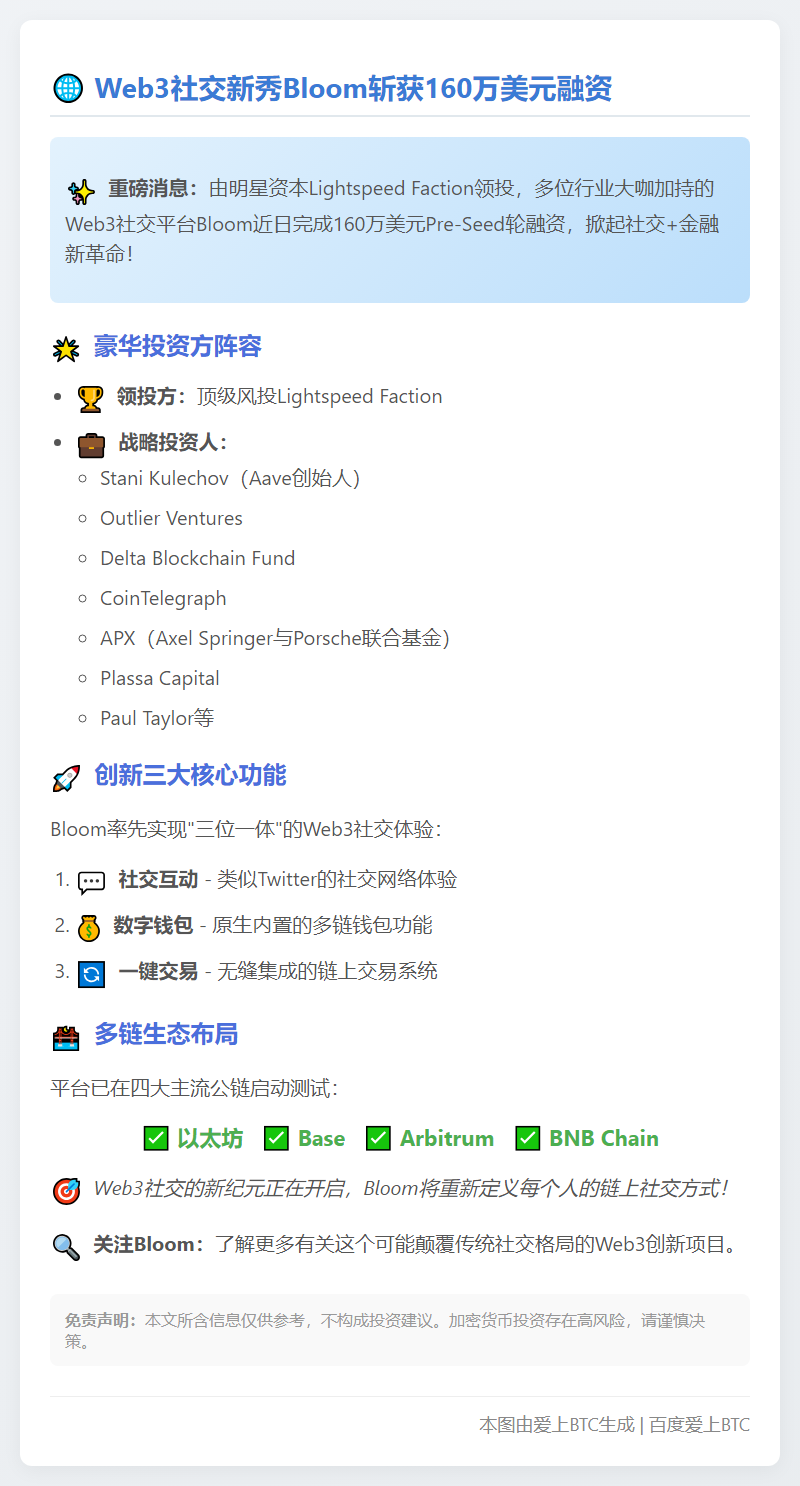The image size is (800, 1486).
Task: Click the target icon before the italic slogan
Action: [66, 1191]
